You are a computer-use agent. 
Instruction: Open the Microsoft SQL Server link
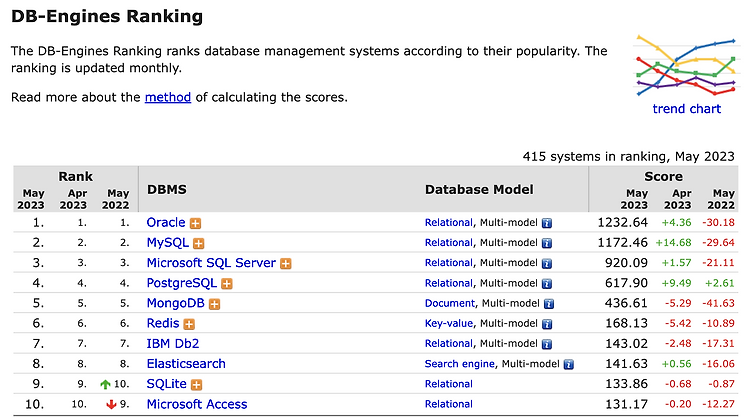tap(211, 263)
